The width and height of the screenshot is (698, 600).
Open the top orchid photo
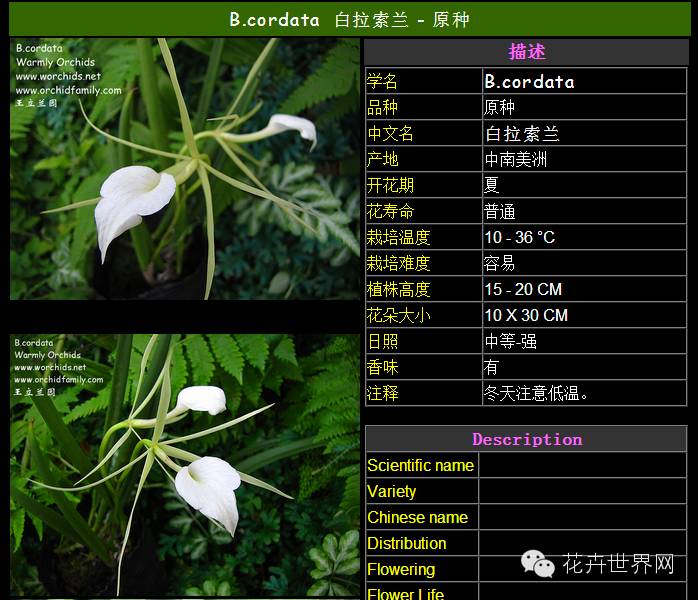(x=184, y=169)
